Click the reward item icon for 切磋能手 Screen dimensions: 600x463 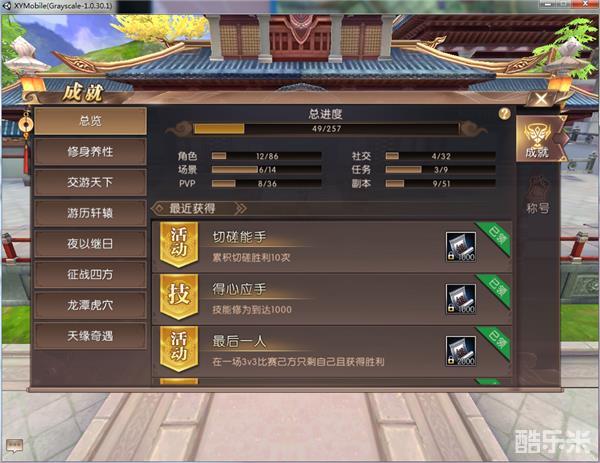(461, 247)
